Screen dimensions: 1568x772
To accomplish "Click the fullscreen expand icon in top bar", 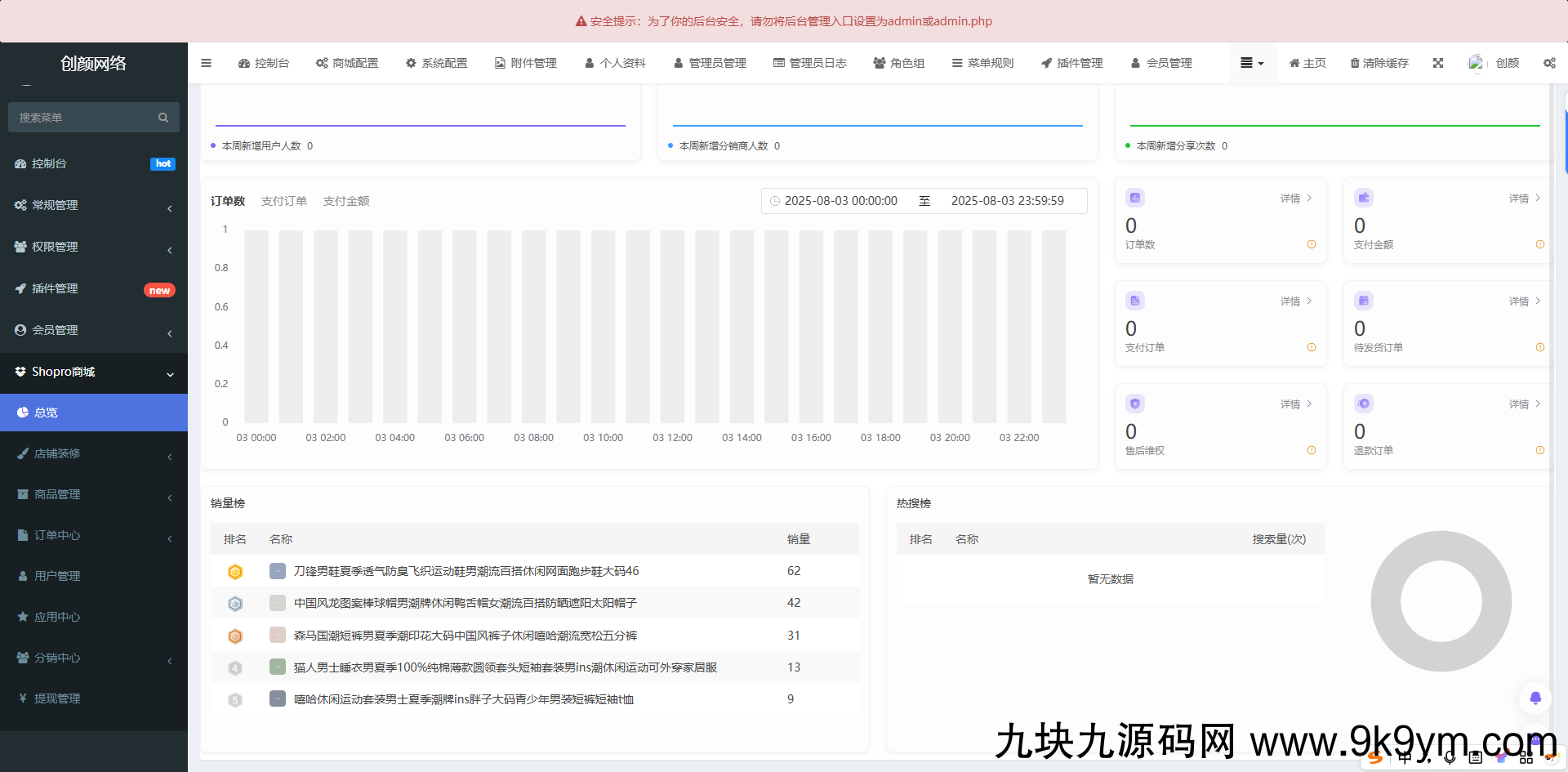I will tap(1438, 63).
